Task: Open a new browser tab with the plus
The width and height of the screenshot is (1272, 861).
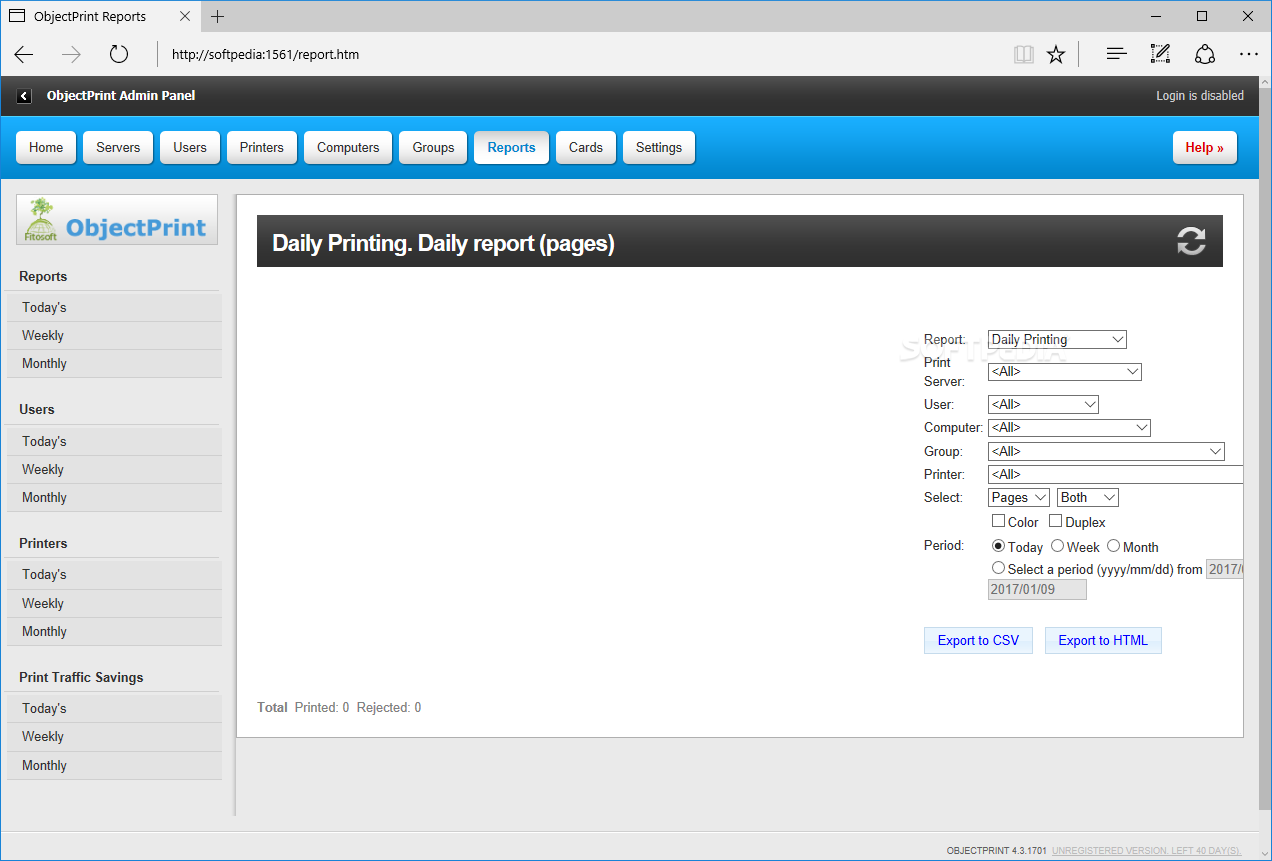Action: pos(218,16)
